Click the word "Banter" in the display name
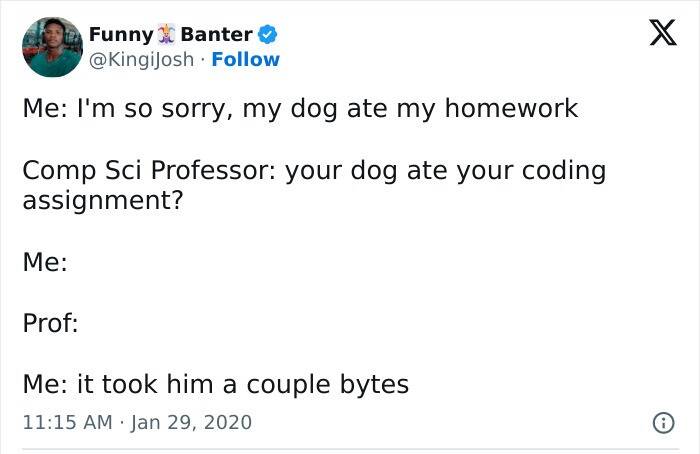The image size is (700, 454). point(216,35)
